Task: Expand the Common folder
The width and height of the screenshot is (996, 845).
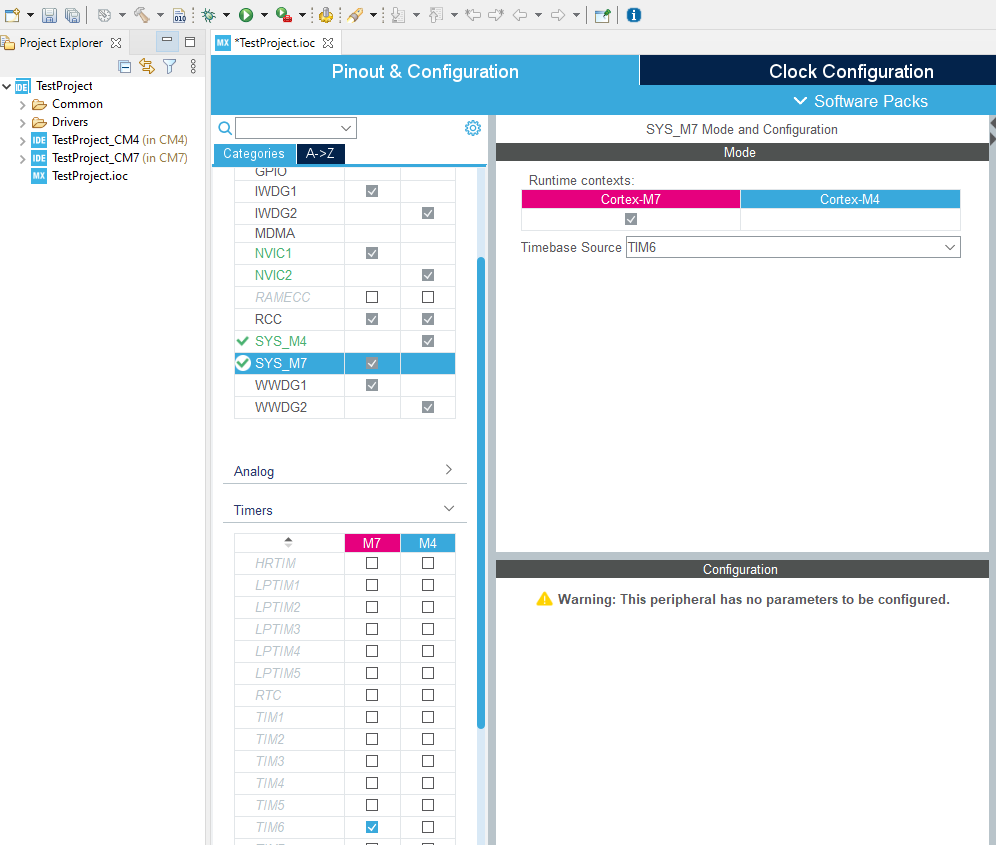Action: coord(22,104)
